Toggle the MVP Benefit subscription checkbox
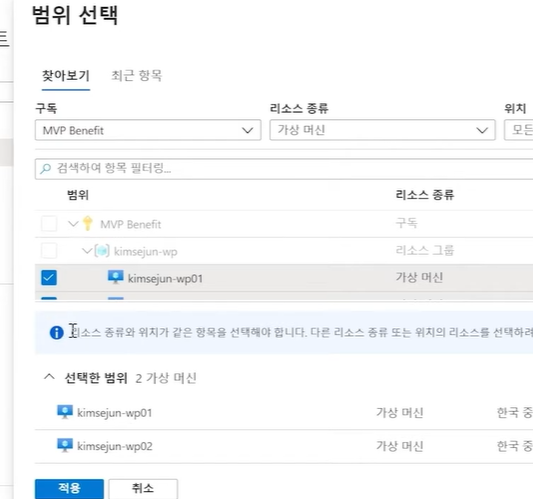Viewport: 533px width, 499px height. pyautogui.click(x=49, y=224)
